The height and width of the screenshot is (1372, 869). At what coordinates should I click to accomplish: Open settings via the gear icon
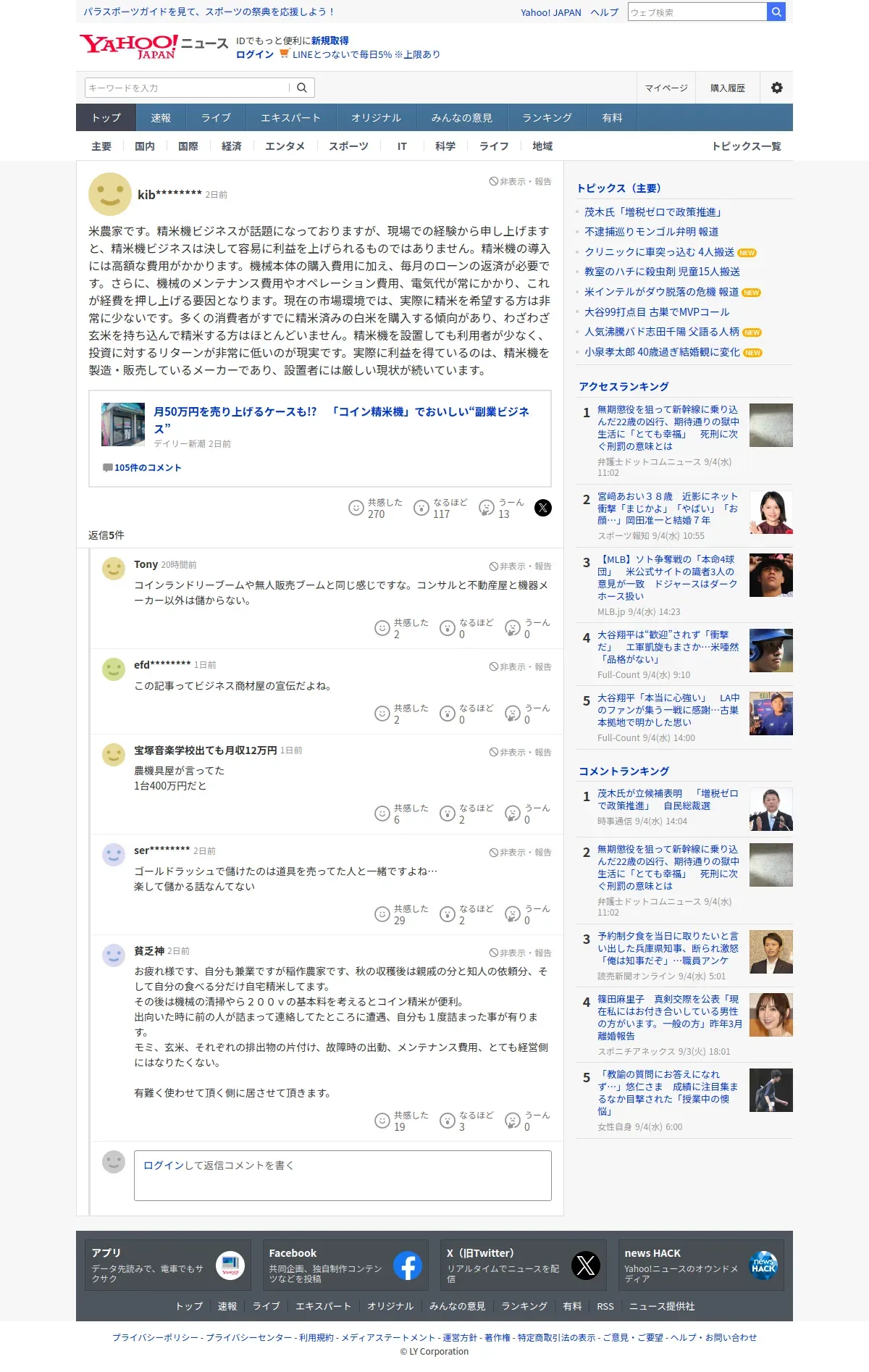[777, 88]
